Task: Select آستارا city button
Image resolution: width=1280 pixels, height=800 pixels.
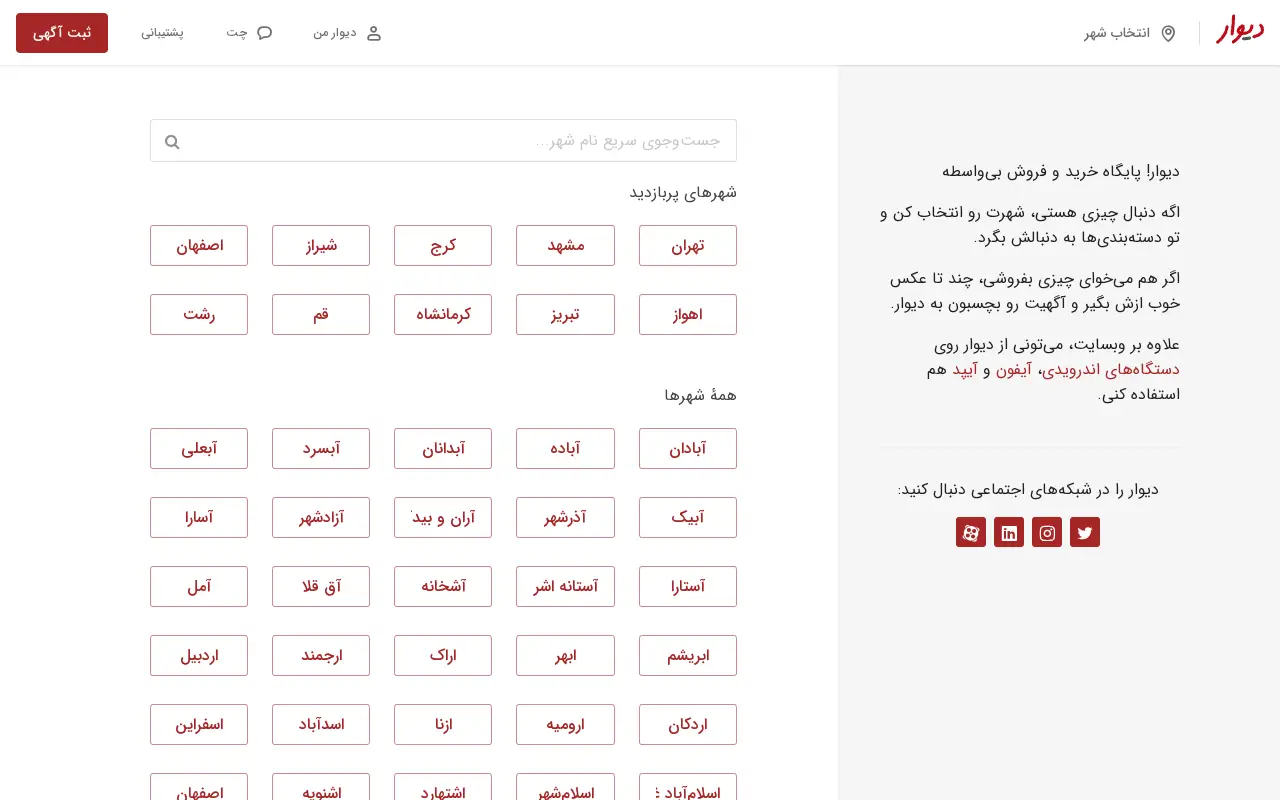Action: [688, 586]
